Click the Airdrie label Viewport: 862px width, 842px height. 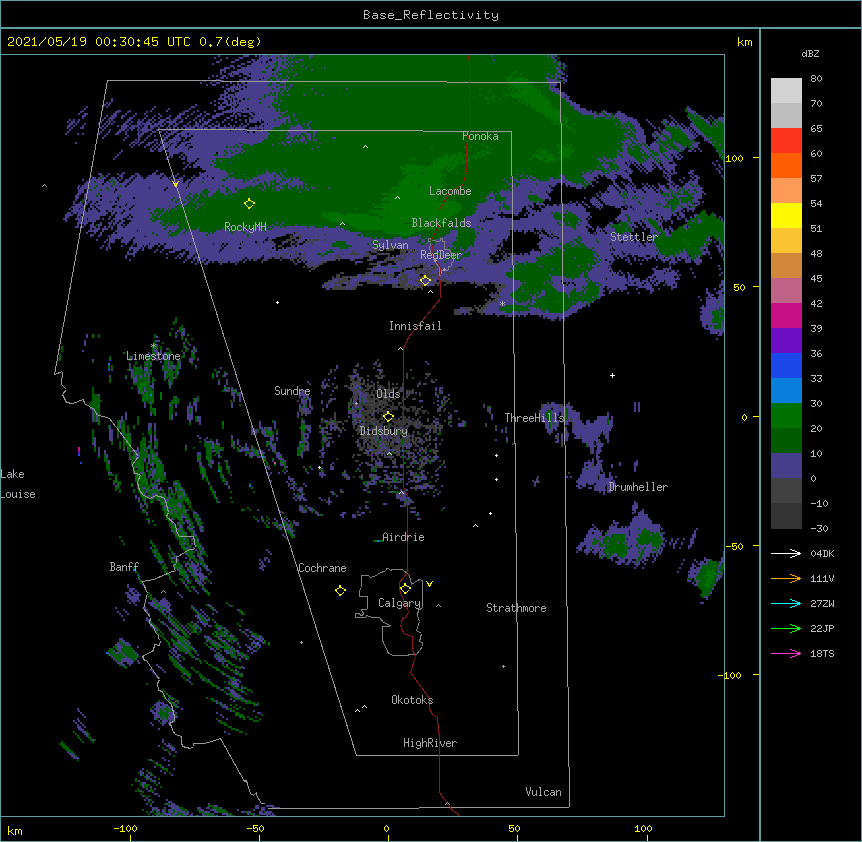(403, 537)
